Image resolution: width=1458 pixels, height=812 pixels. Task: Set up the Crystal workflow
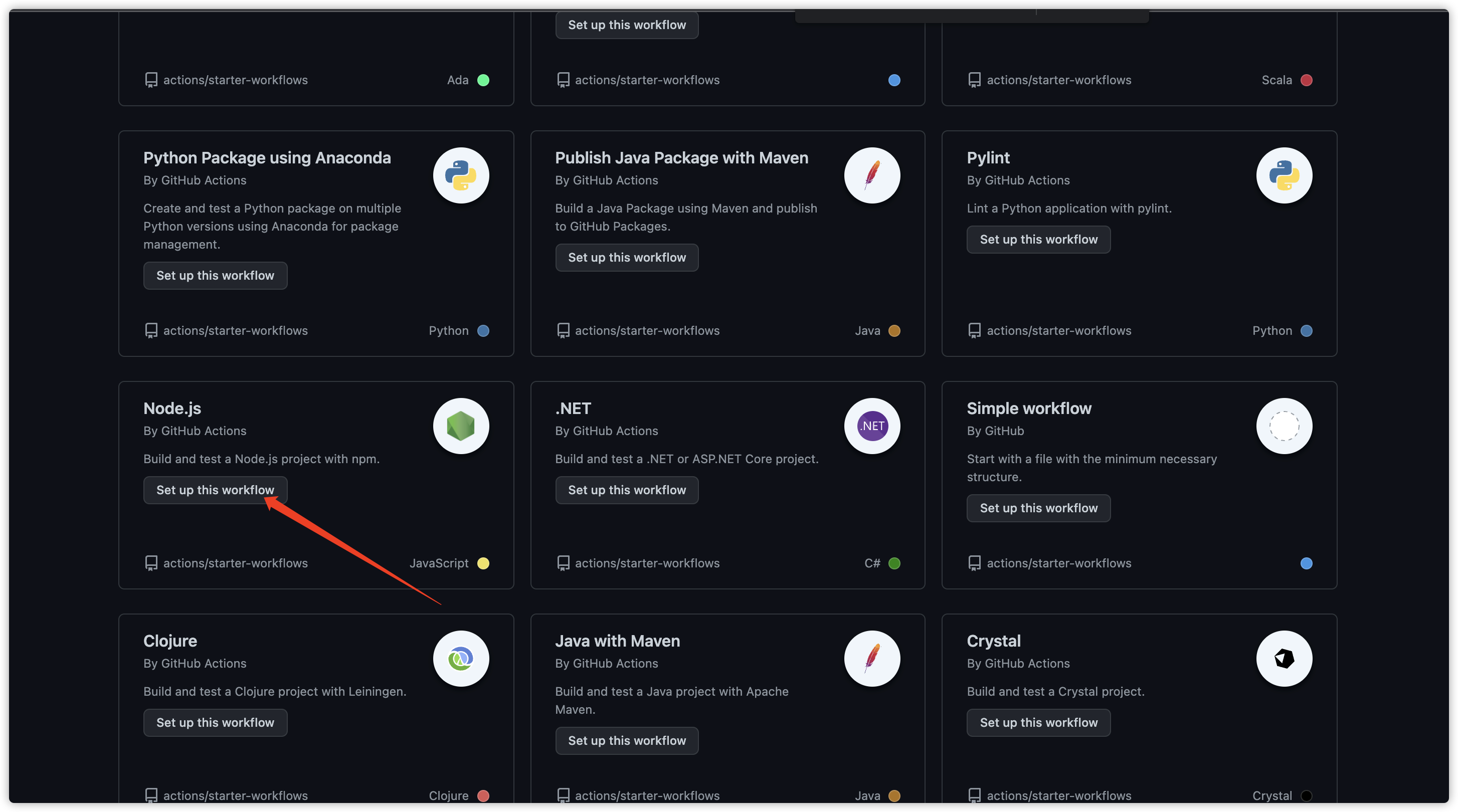click(1038, 723)
